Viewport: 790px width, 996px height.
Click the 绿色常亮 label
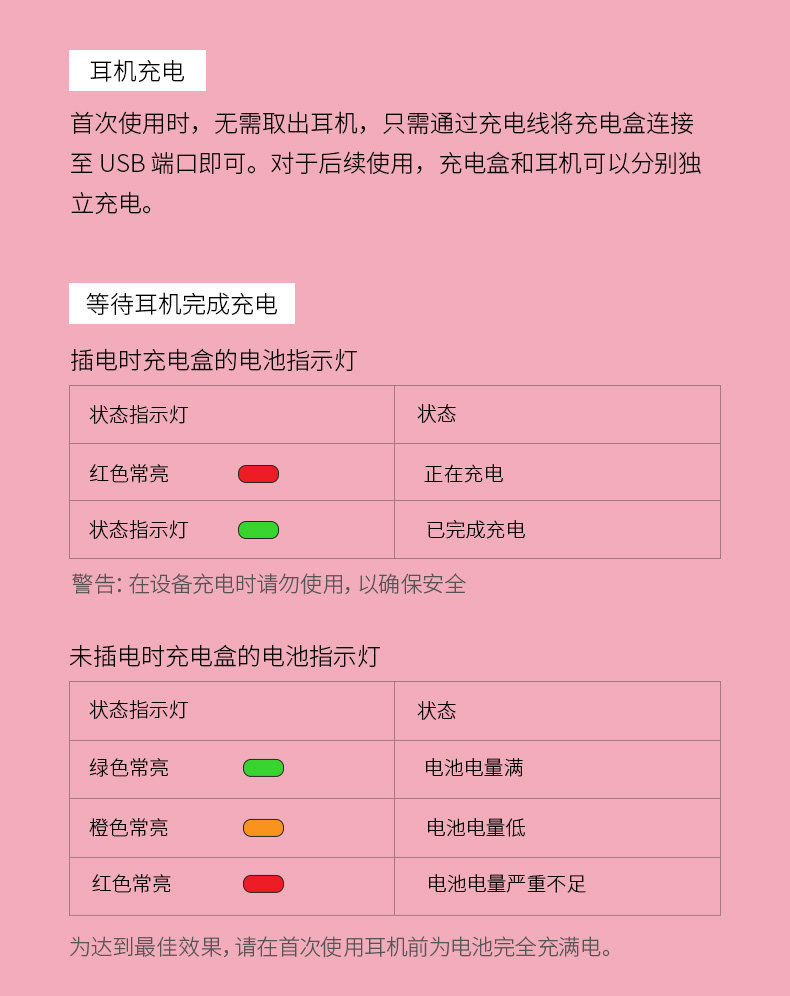tap(129, 768)
